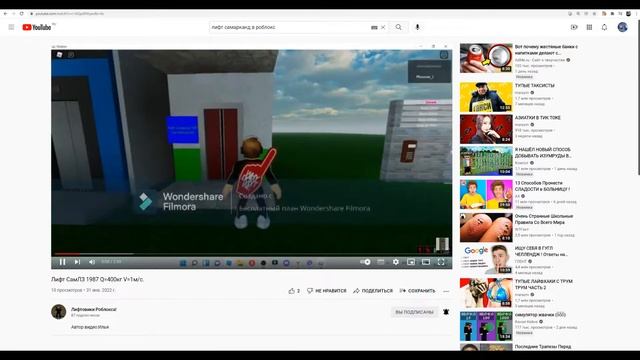Screen dimensions: 640x360
Task: Open the ТУПЫЕ ТАКСИСТЫ video title
Action: point(535,86)
